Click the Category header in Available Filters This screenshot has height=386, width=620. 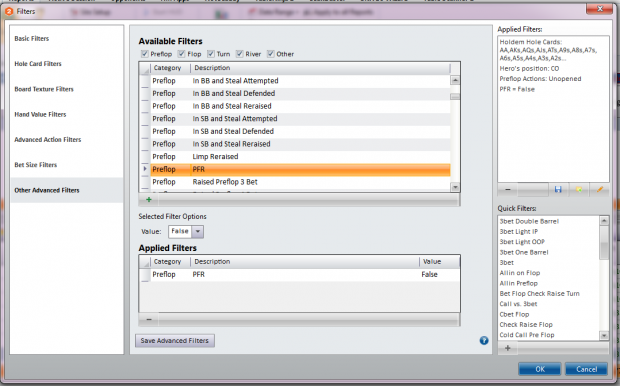click(x=170, y=68)
